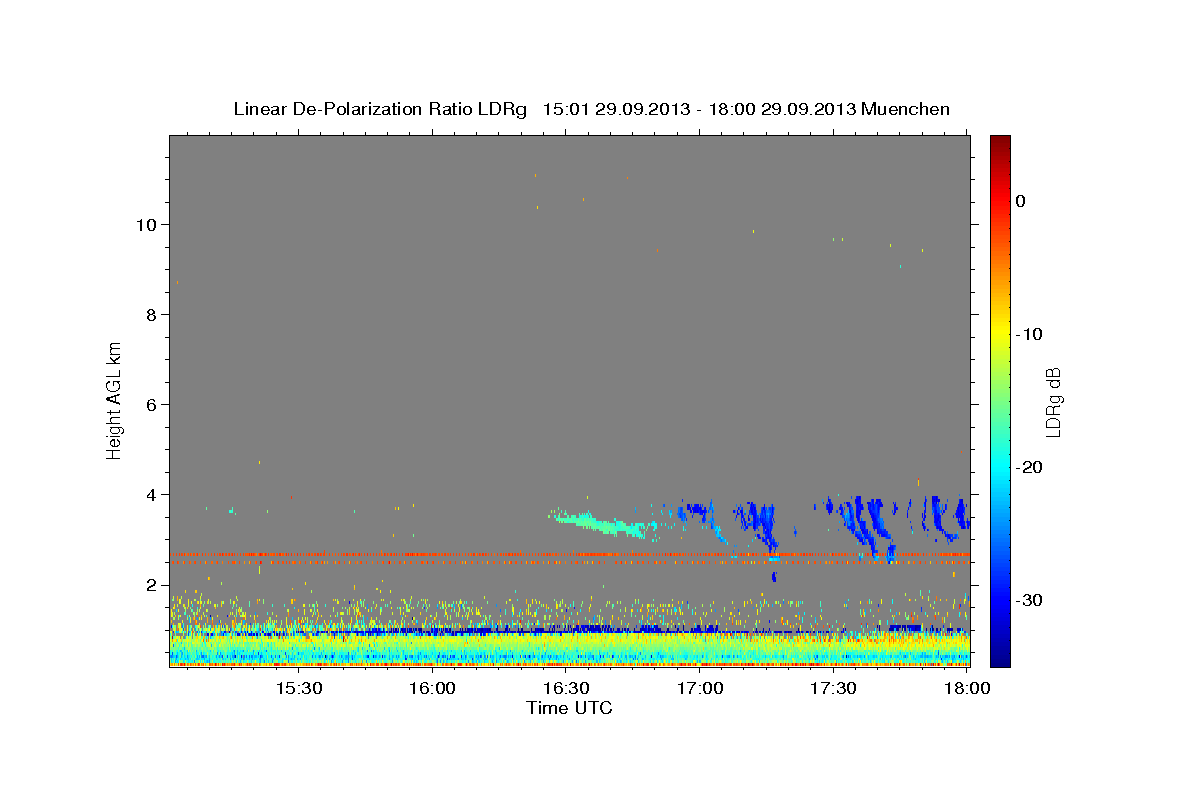Click the colorbar tick value "-20"
This screenshot has width=1200, height=800.
(1030, 467)
